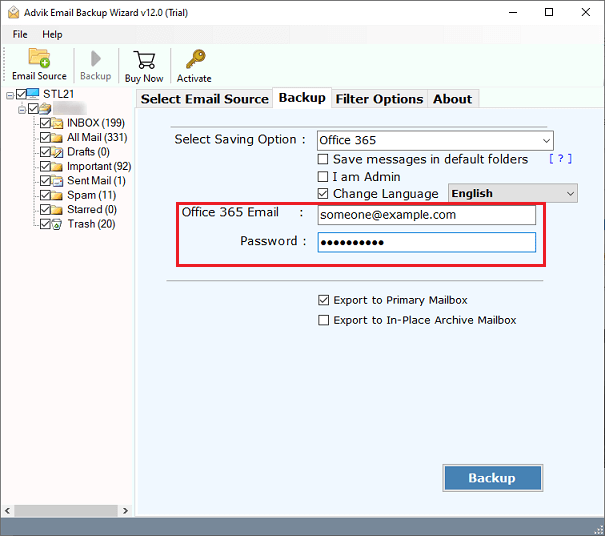Image resolution: width=605 pixels, height=536 pixels.
Task: Uncheck the INBOX (199) checkbox
Action: [x=45, y=123]
